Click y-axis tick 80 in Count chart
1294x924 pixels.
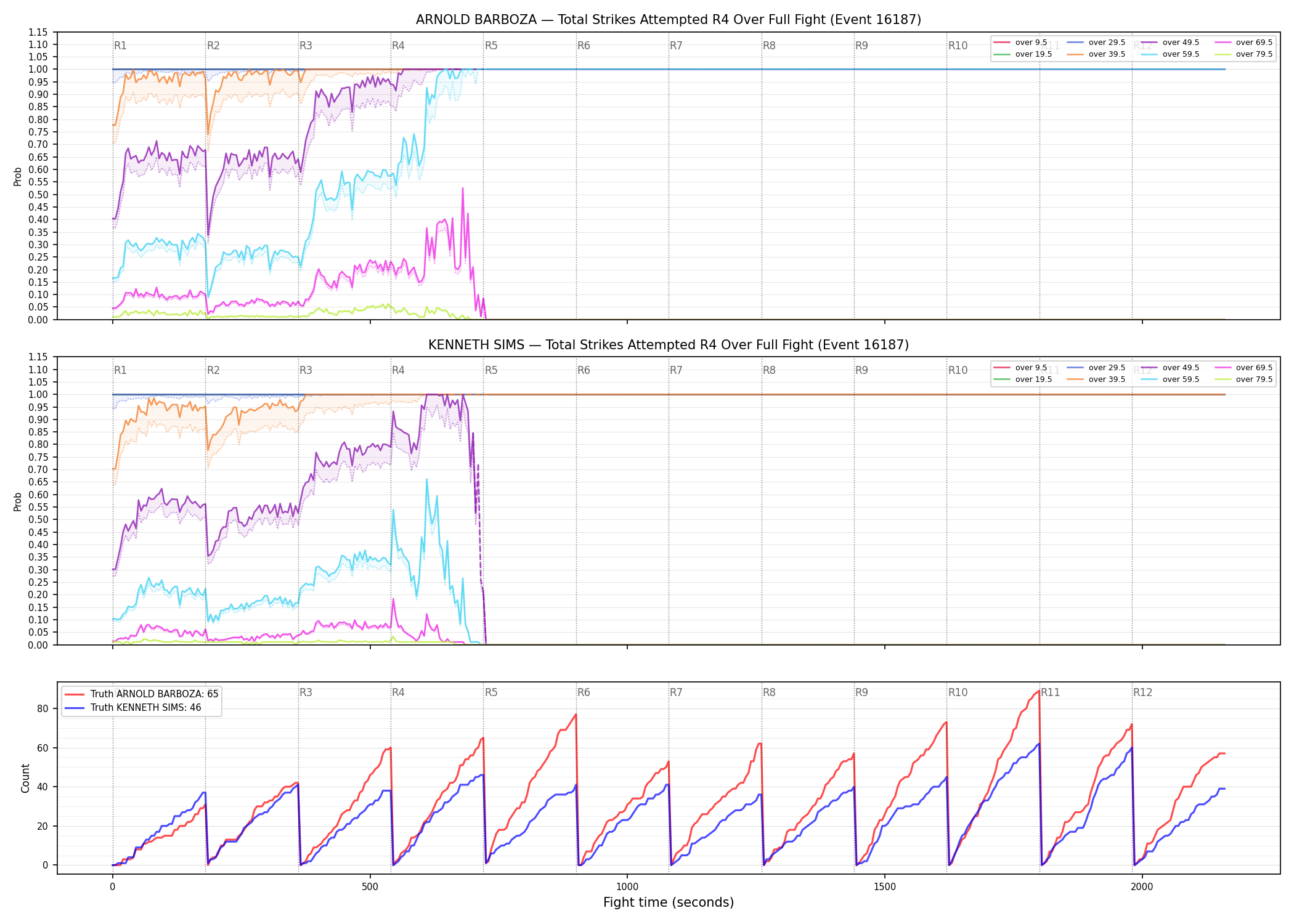(x=43, y=708)
